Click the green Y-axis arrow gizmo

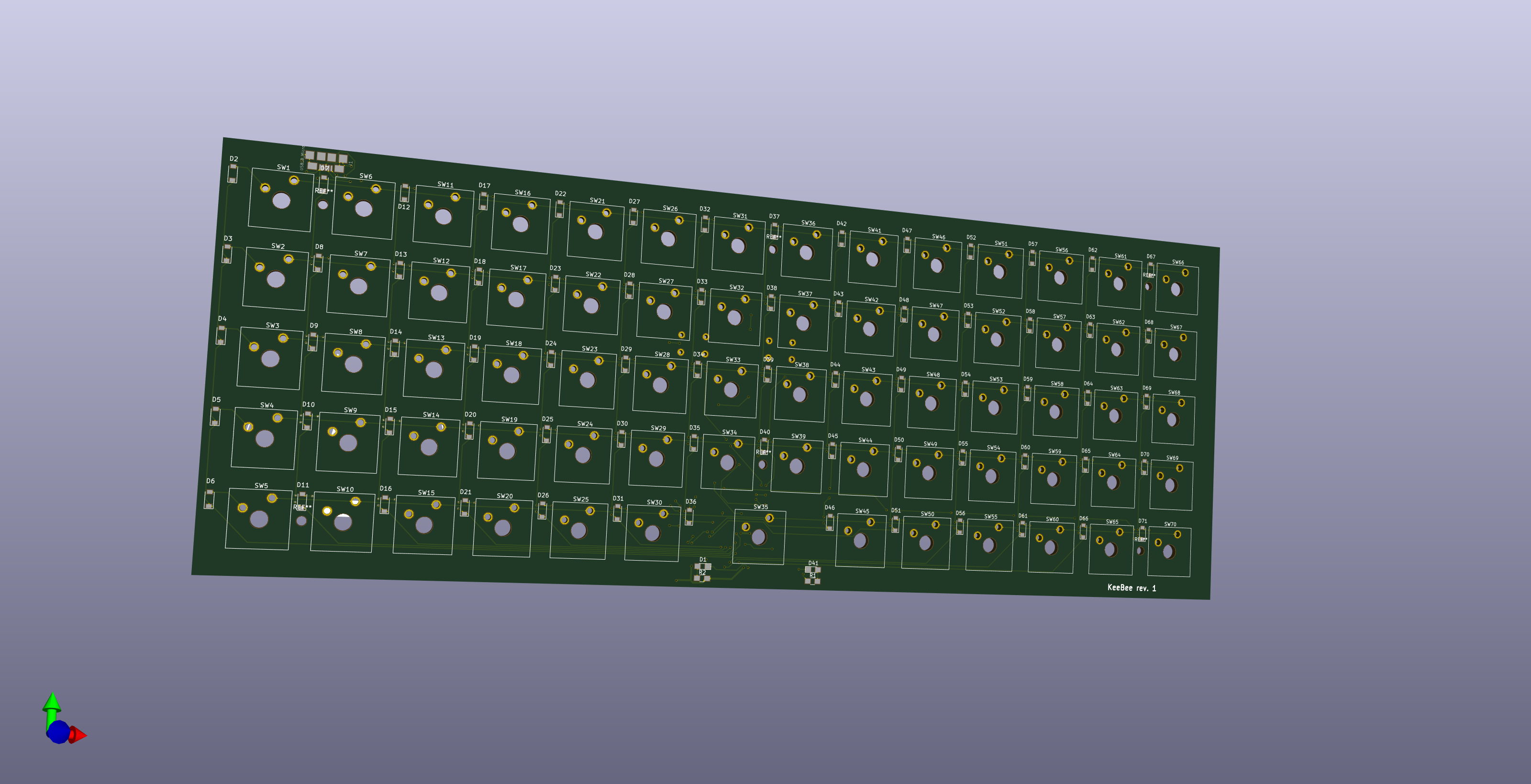pyautogui.click(x=52, y=703)
